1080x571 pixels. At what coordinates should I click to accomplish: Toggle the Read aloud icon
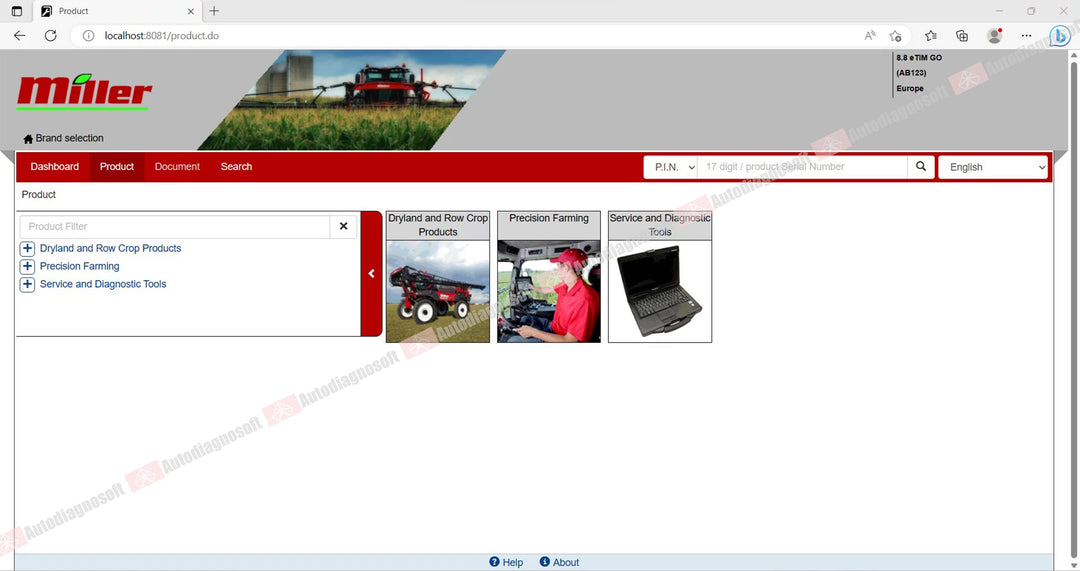tap(870, 36)
